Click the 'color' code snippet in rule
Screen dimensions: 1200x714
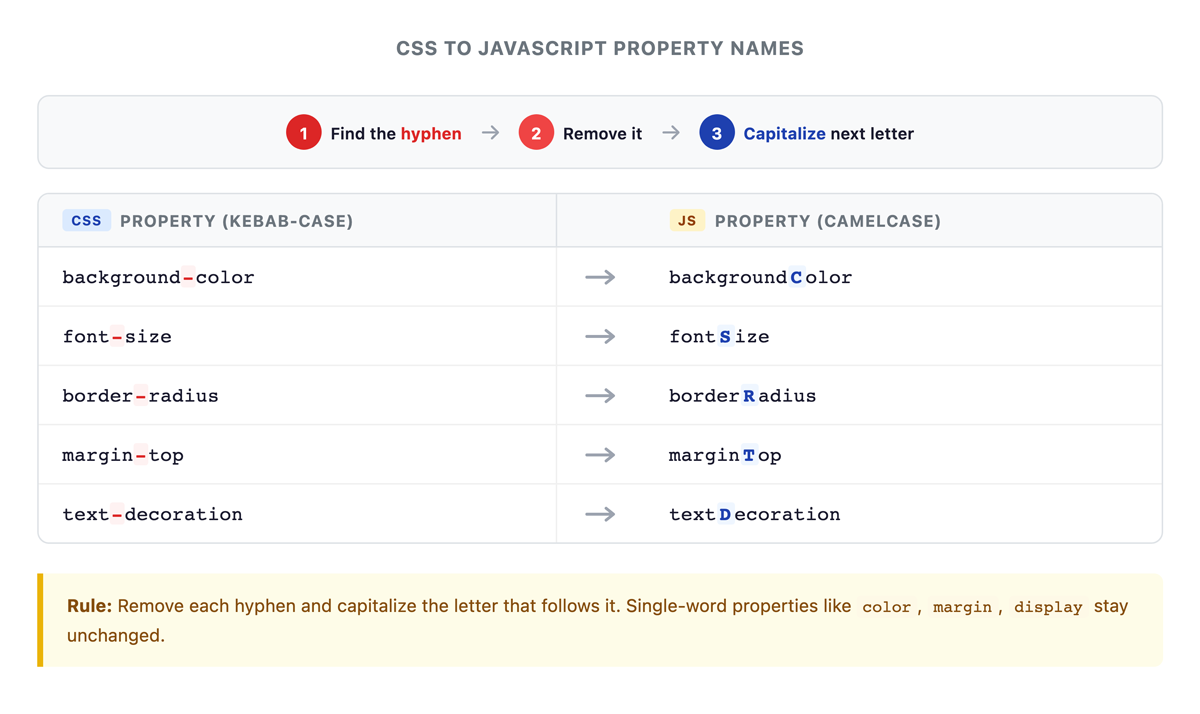click(887, 607)
